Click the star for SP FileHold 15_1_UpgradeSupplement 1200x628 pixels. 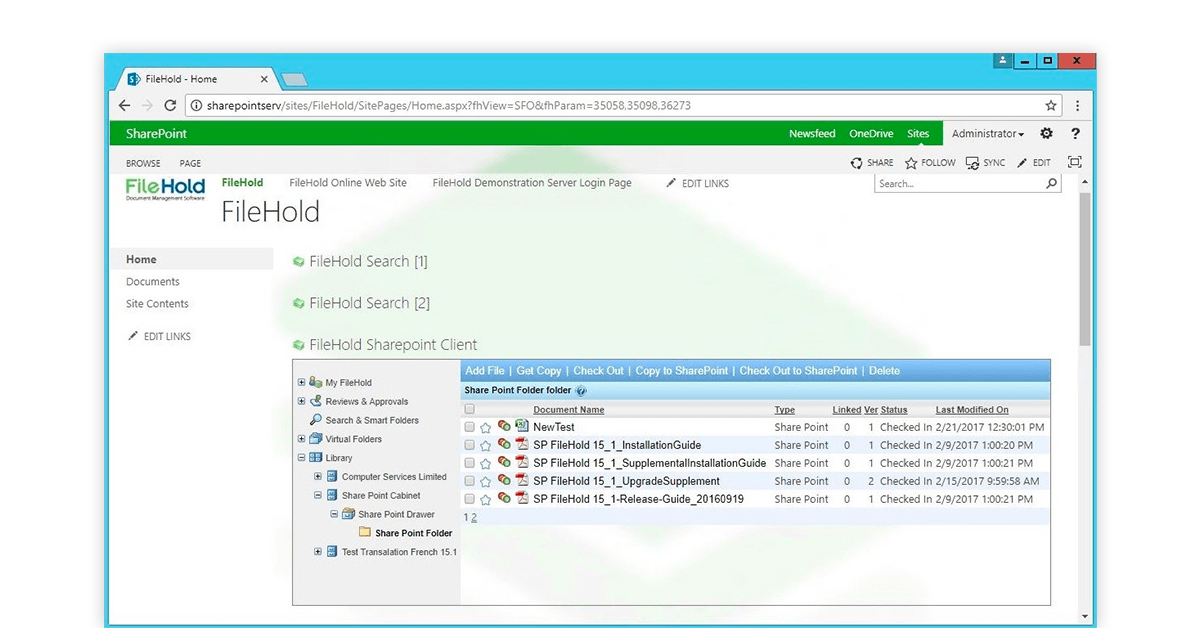[x=486, y=482]
